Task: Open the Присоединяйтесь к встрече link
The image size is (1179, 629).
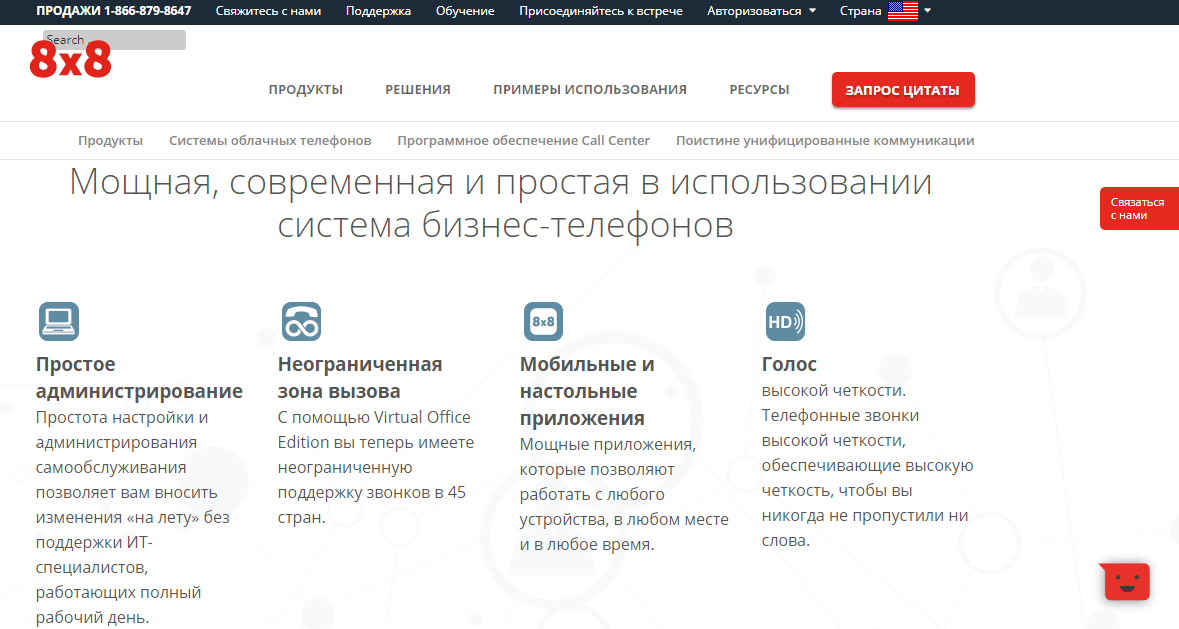Action: [600, 11]
